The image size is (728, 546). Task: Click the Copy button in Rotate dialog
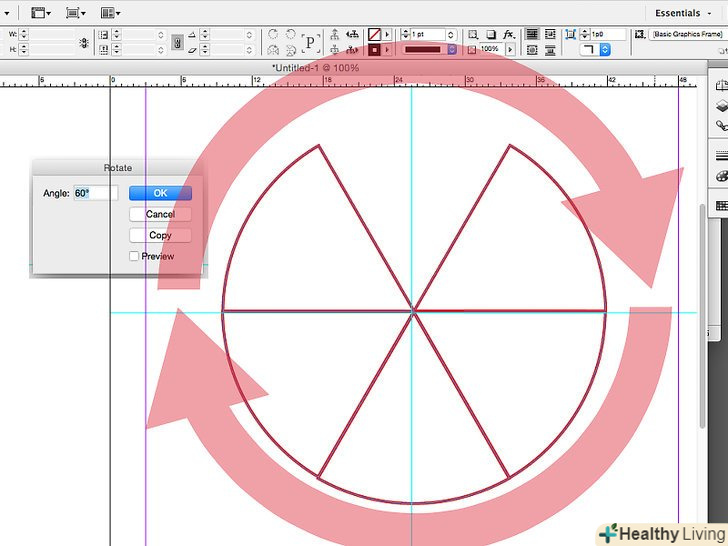pyautogui.click(x=160, y=235)
